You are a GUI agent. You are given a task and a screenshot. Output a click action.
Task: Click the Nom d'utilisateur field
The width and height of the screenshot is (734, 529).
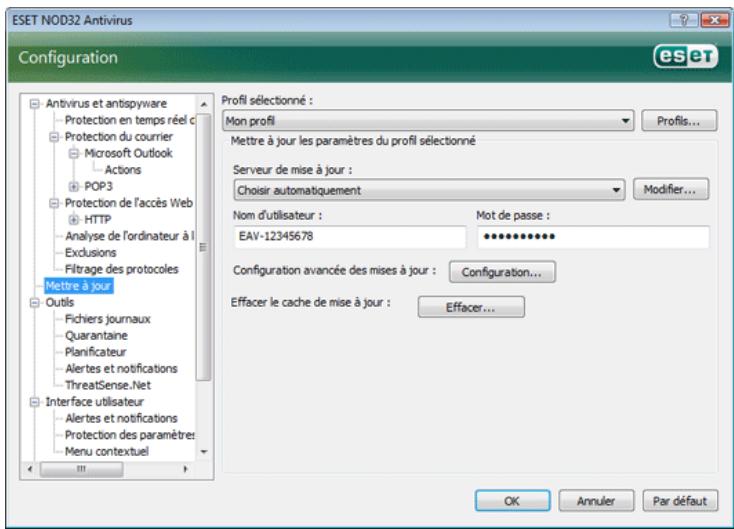pyautogui.click(x=350, y=236)
